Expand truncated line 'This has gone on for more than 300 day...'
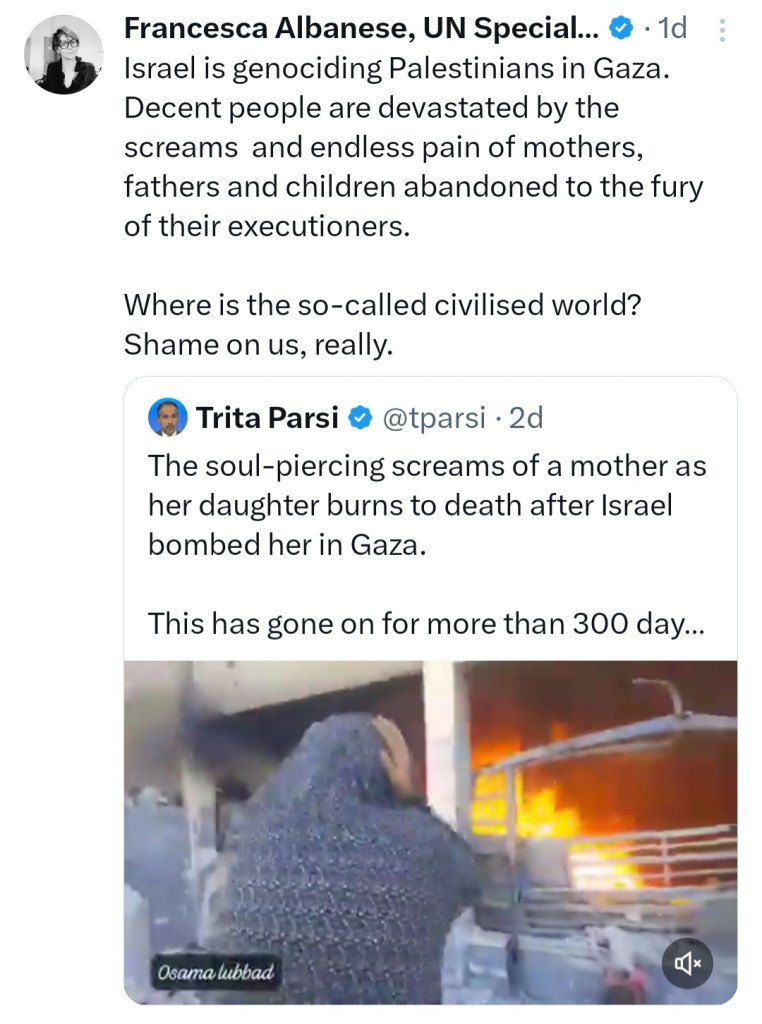Image resolution: width=762 pixels, height=1024 pixels. point(426,624)
